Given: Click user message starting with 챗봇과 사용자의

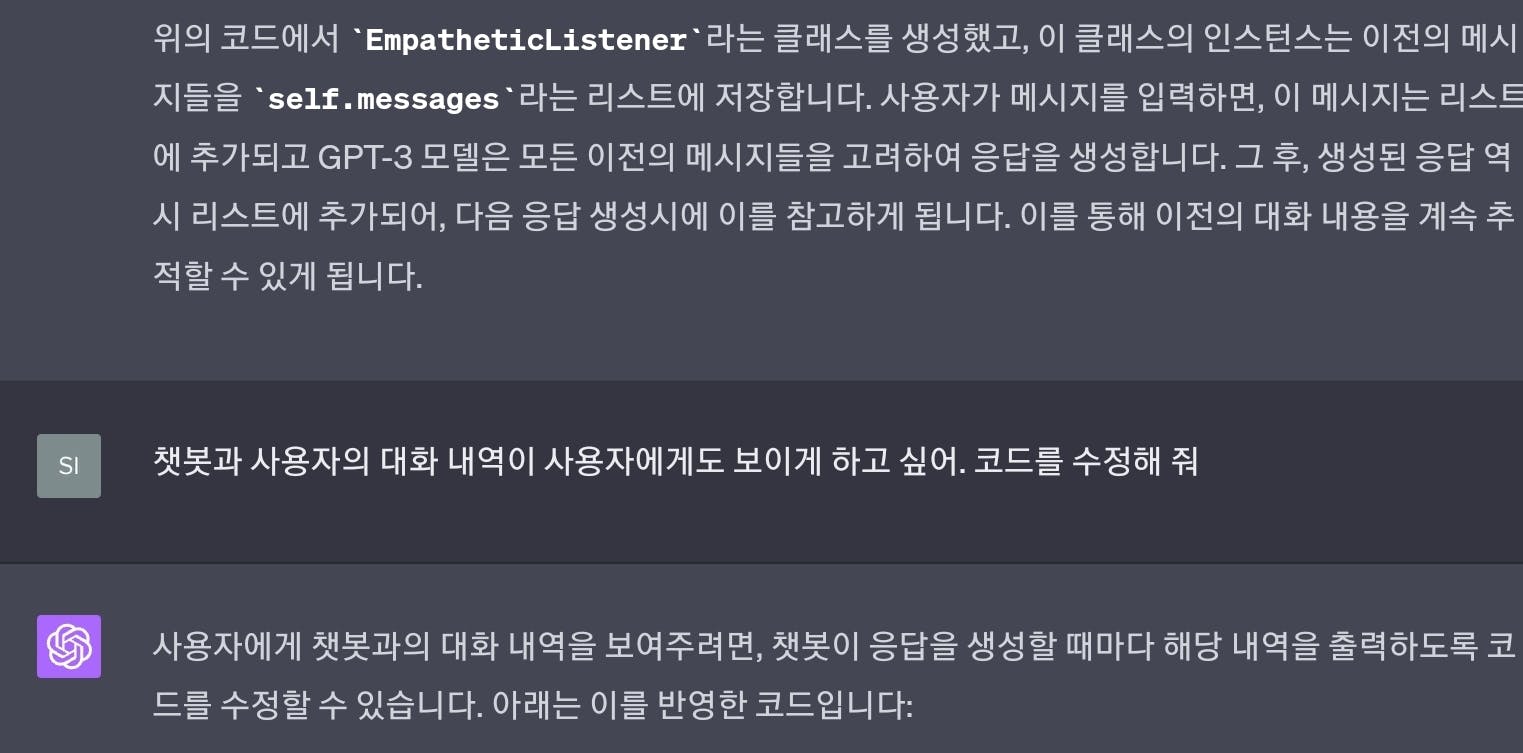Looking at the screenshot, I should [x=675, y=462].
